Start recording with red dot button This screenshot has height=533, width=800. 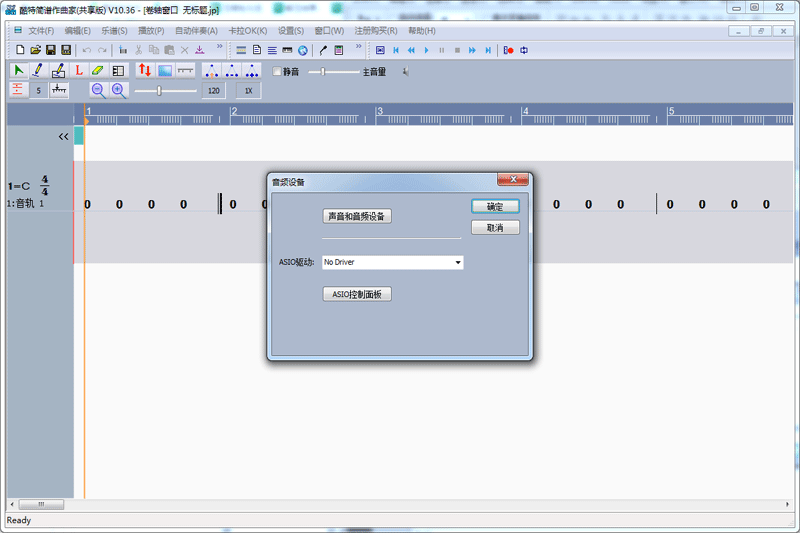(509, 50)
